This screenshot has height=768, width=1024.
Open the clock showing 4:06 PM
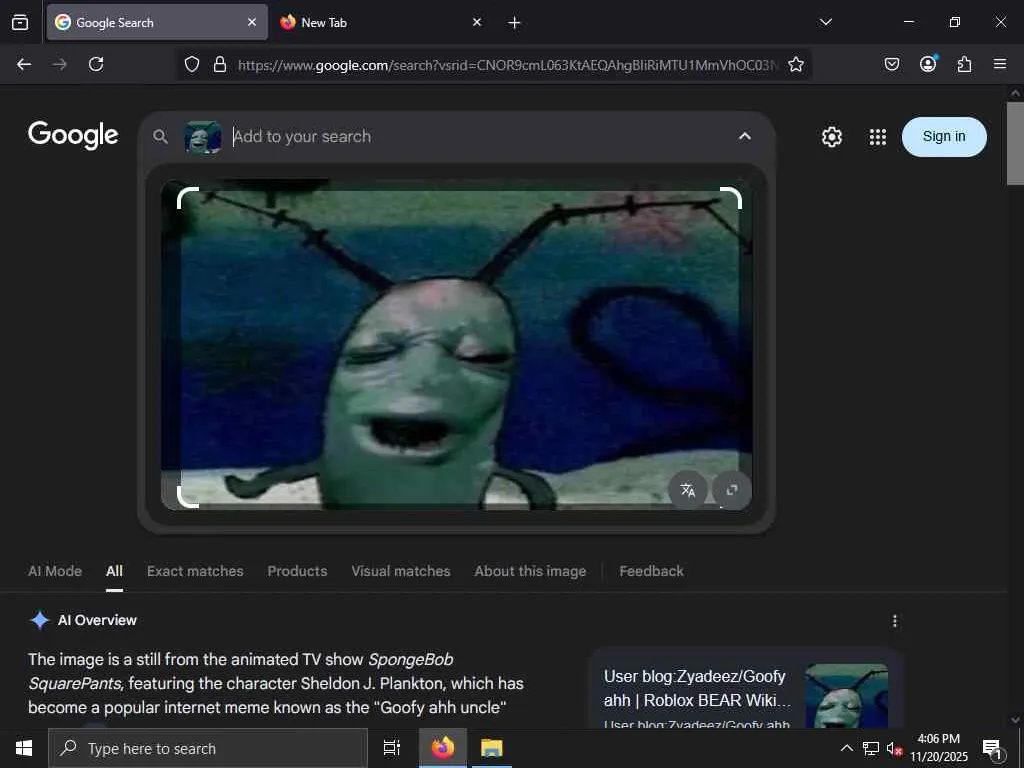click(x=938, y=748)
